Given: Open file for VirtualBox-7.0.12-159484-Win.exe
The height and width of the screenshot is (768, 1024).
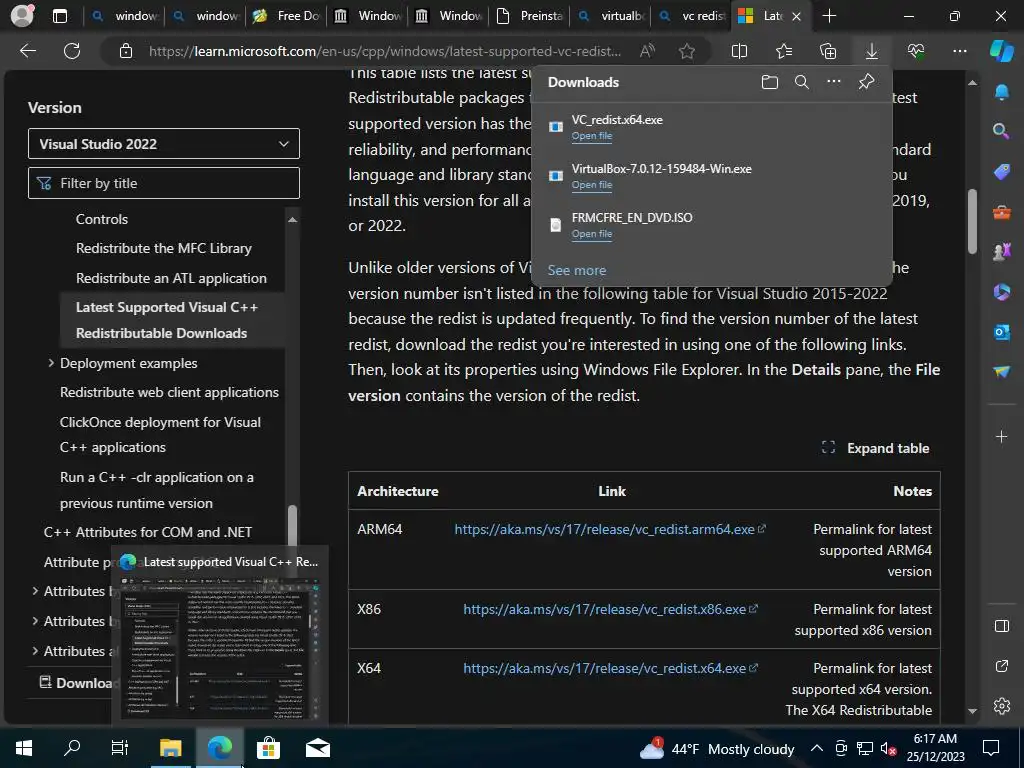Looking at the screenshot, I should tap(592, 185).
